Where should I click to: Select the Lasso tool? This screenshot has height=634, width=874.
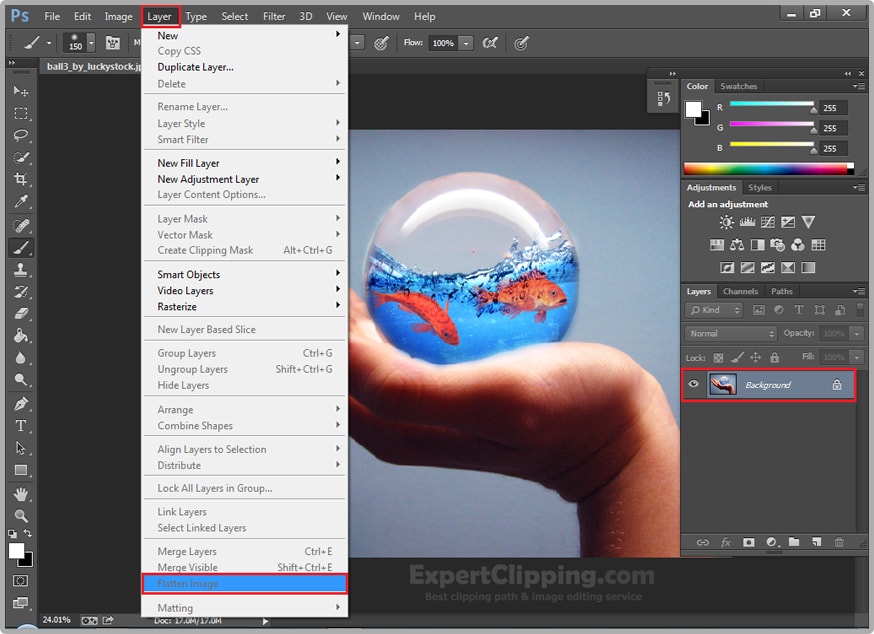(x=20, y=135)
